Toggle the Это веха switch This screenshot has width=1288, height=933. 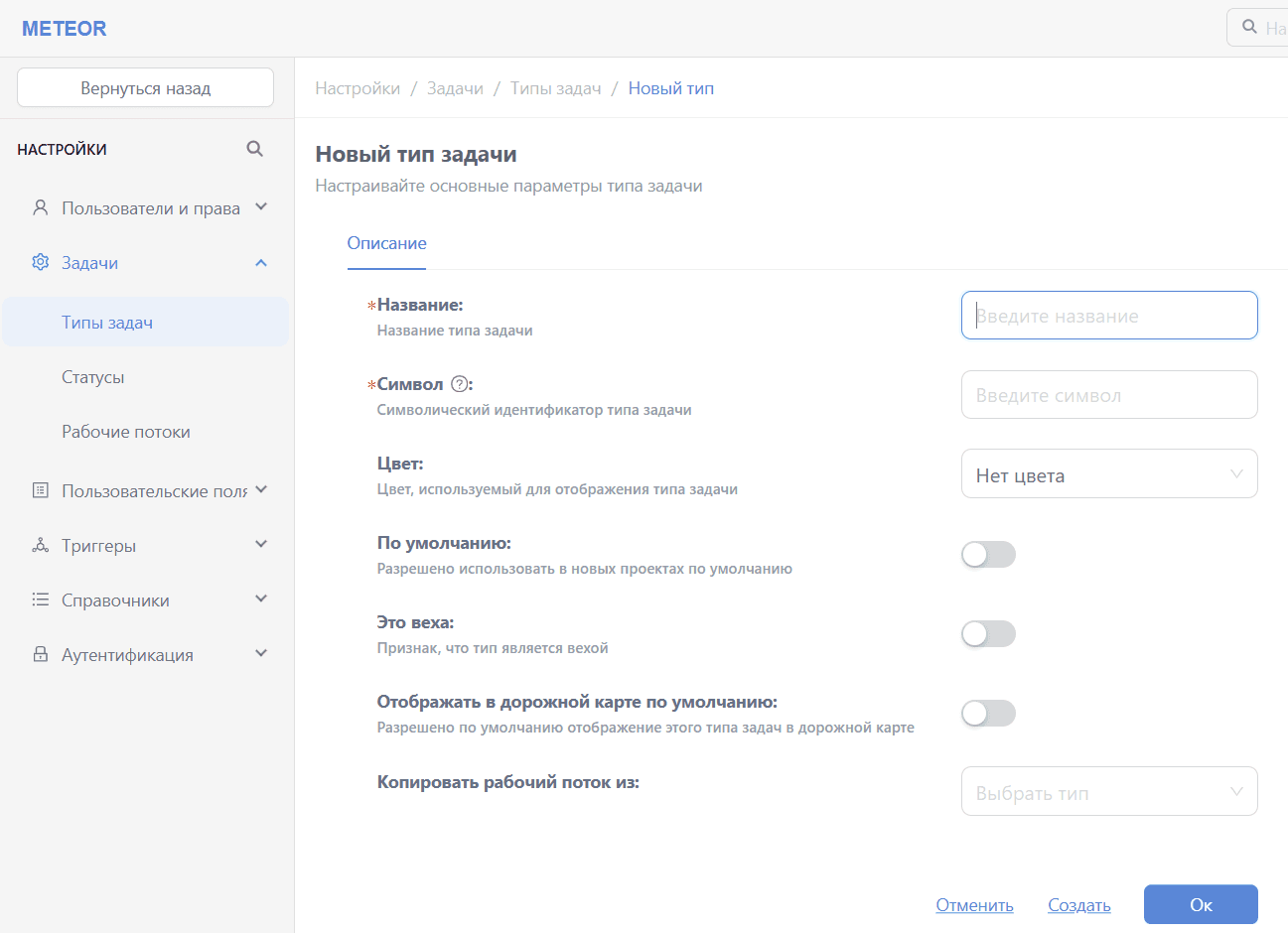click(988, 633)
